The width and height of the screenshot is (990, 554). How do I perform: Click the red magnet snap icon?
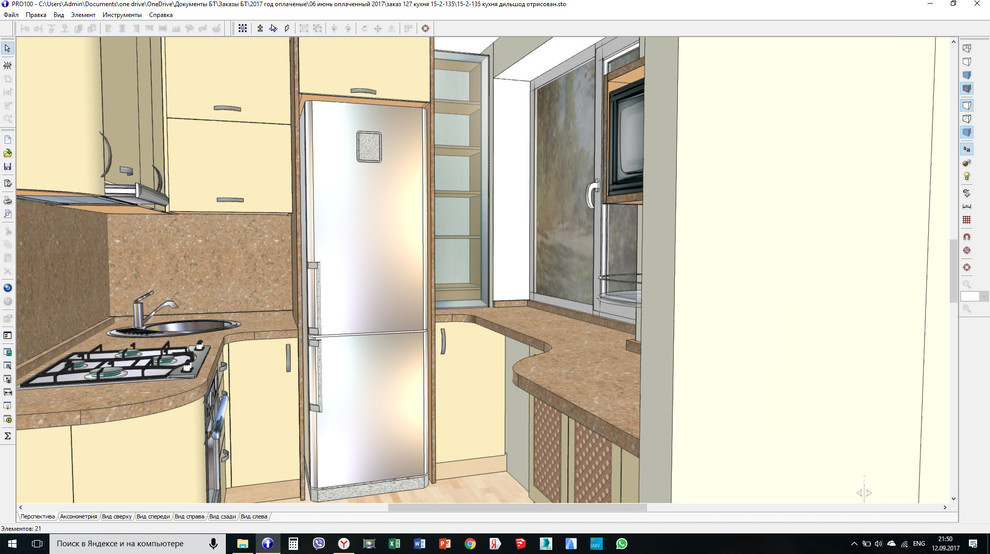click(x=967, y=236)
